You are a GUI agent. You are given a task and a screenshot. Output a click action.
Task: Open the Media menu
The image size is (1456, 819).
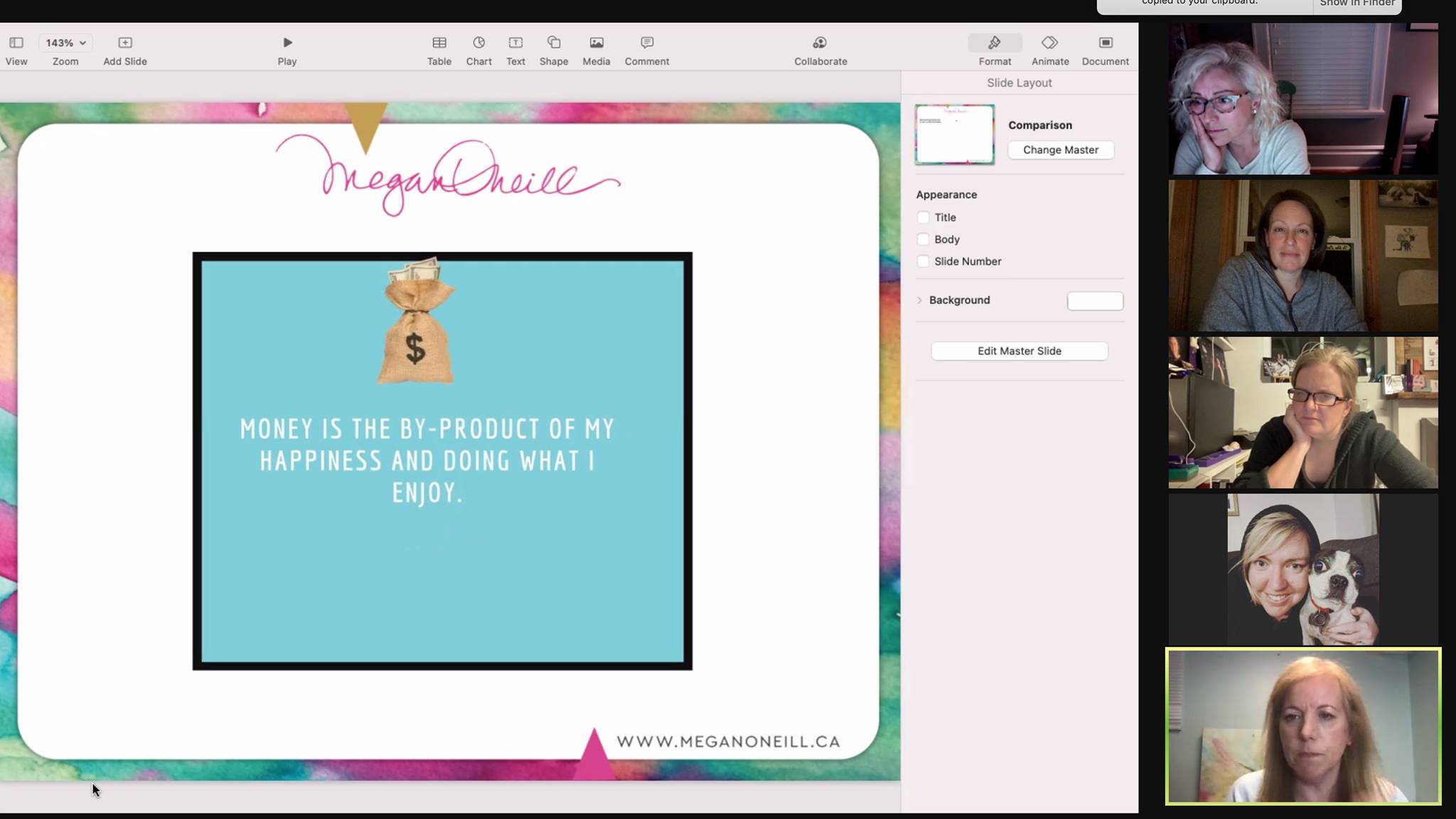[596, 51]
